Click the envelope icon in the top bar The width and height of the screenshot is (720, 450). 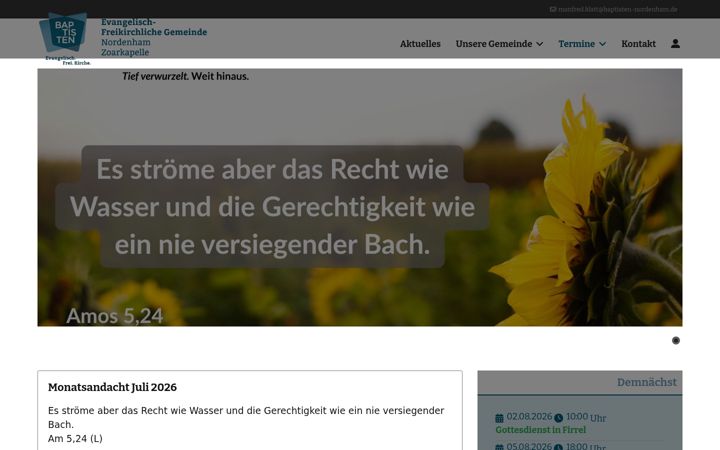tap(553, 9)
